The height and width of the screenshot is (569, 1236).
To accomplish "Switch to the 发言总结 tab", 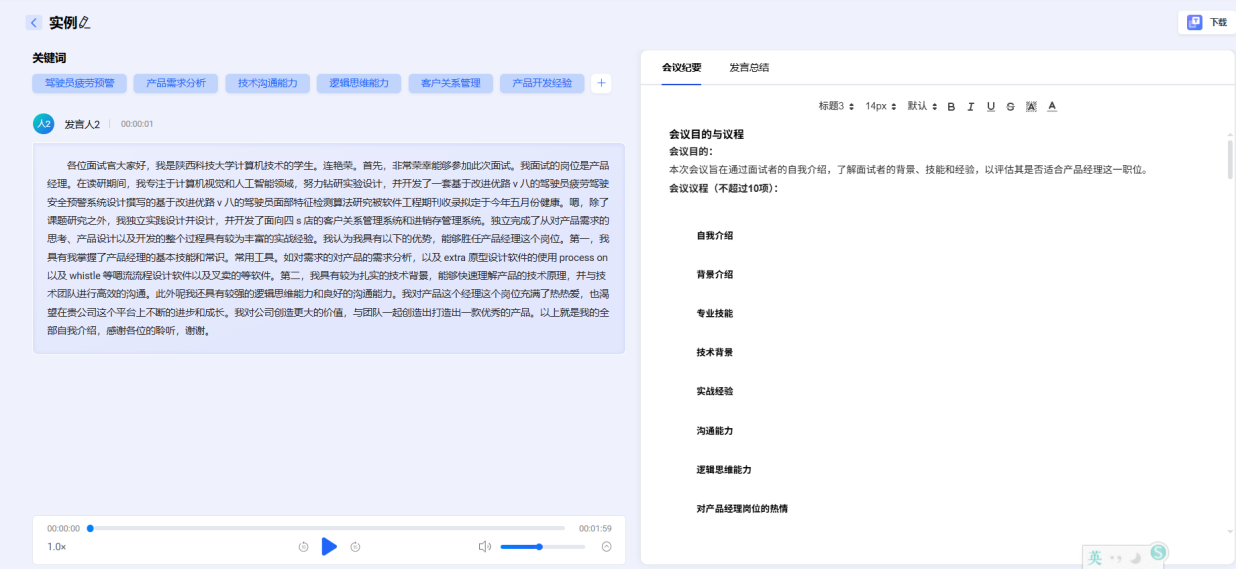I will click(x=749, y=68).
